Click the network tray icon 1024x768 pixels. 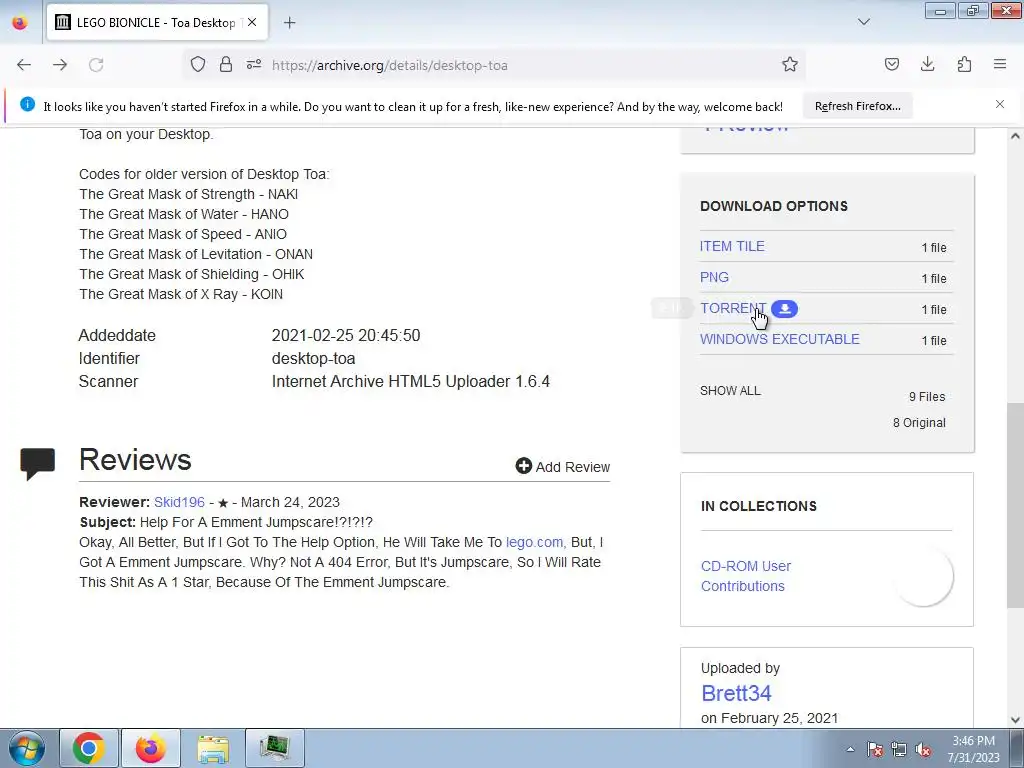(899, 749)
